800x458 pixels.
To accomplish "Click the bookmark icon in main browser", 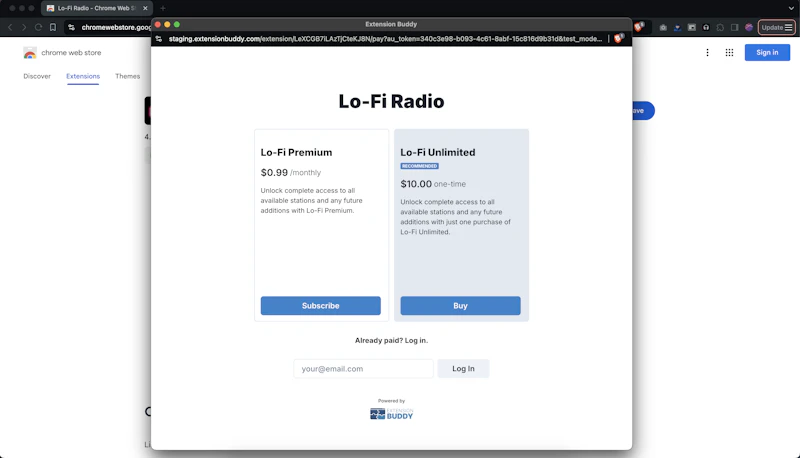I will tap(53, 28).
